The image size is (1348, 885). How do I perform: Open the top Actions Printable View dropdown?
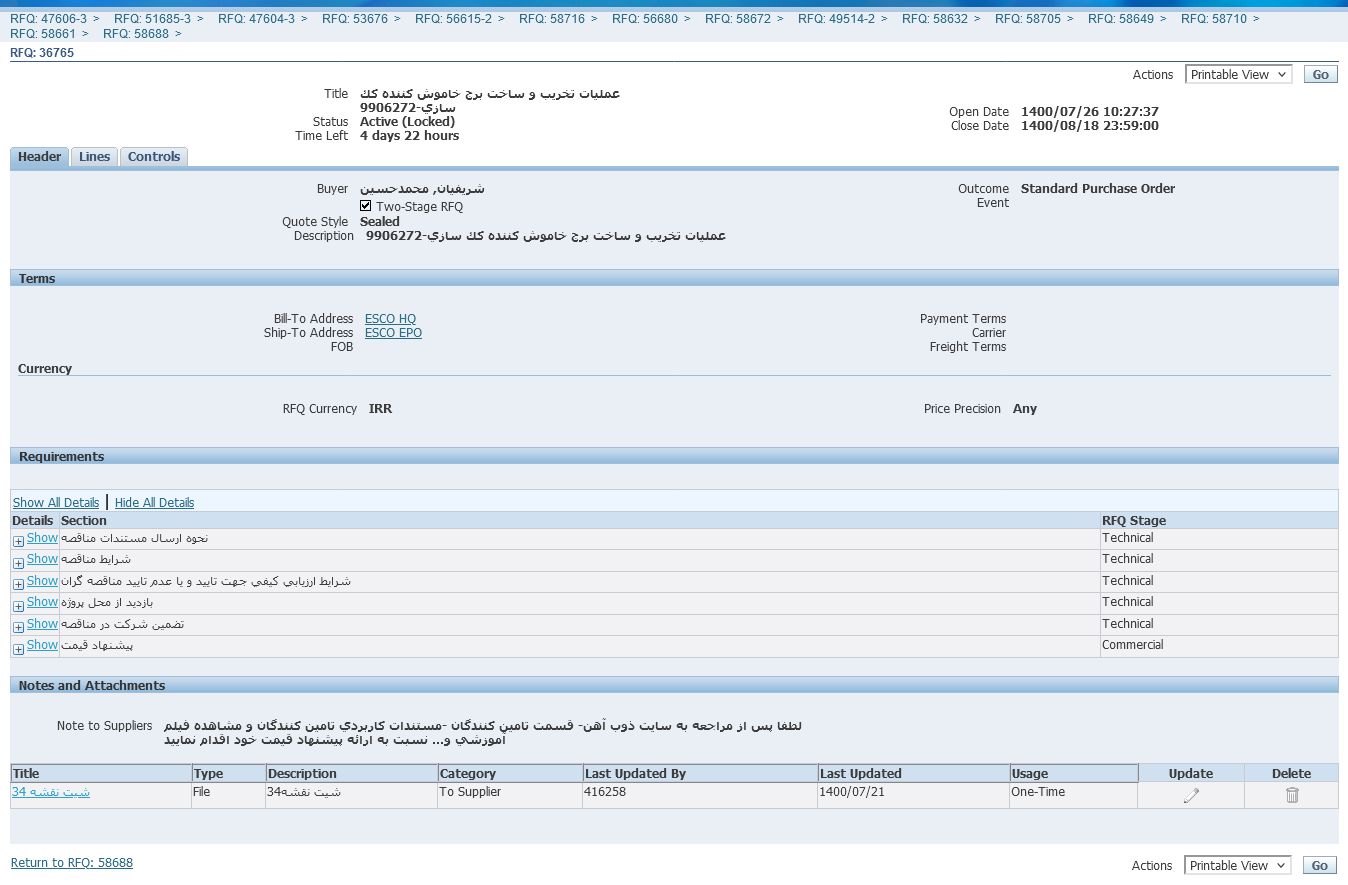(x=1238, y=74)
